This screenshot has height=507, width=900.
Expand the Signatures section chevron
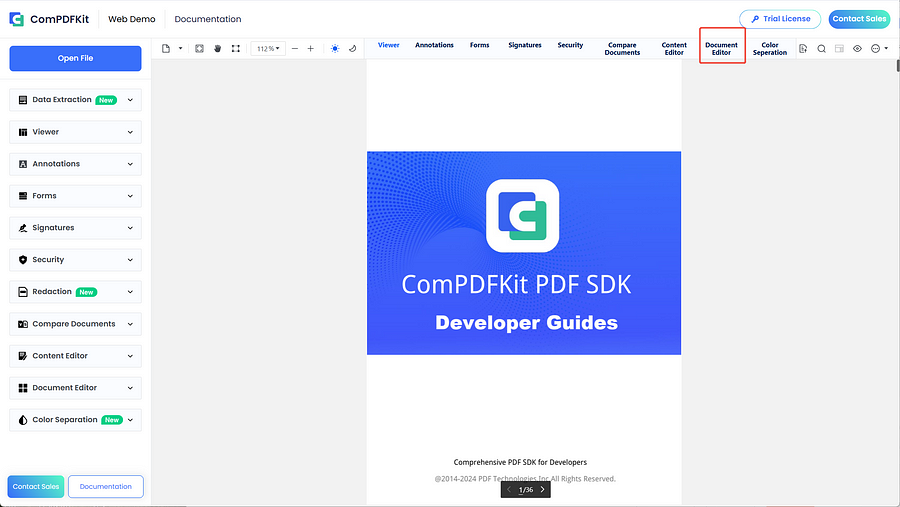pyautogui.click(x=130, y=228)
